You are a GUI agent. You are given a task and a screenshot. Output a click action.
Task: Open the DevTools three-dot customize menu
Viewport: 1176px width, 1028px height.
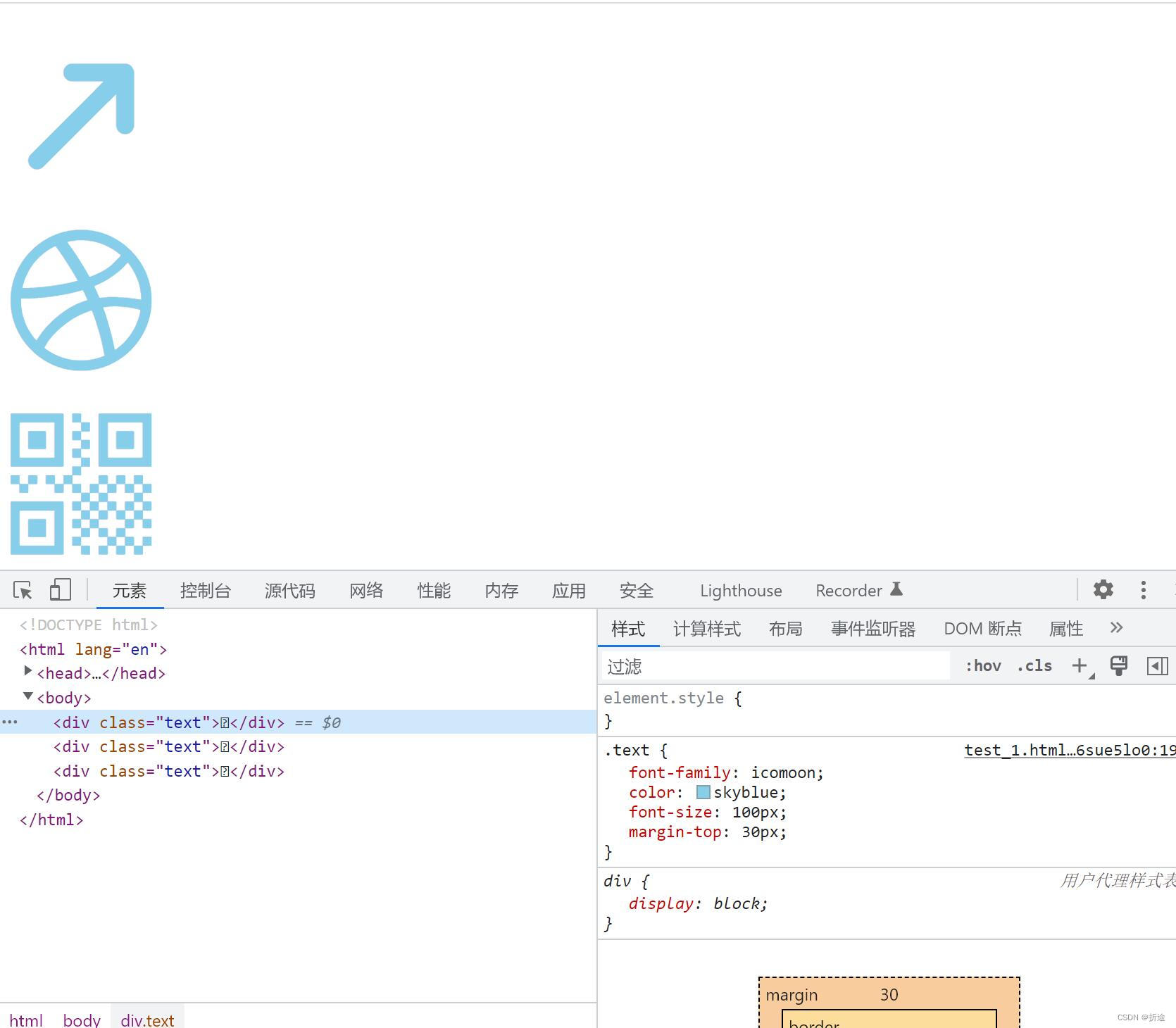1144,590
